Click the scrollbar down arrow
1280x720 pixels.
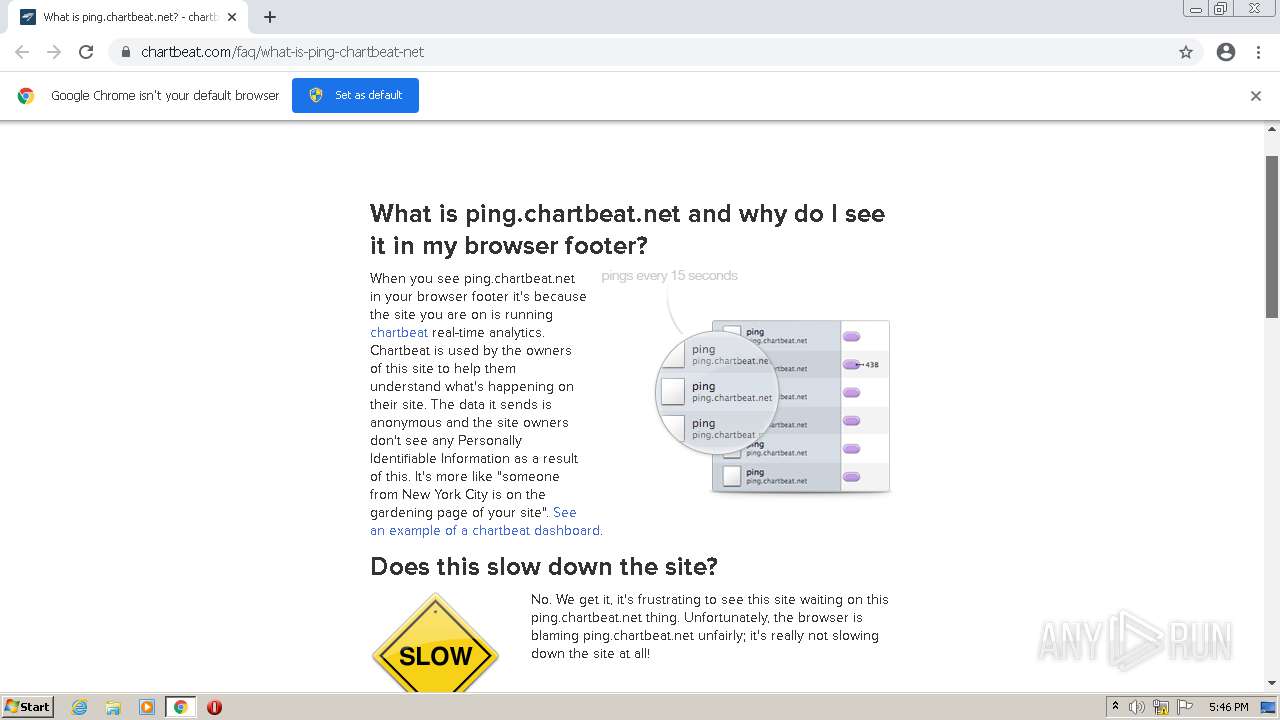[1272, 683]
